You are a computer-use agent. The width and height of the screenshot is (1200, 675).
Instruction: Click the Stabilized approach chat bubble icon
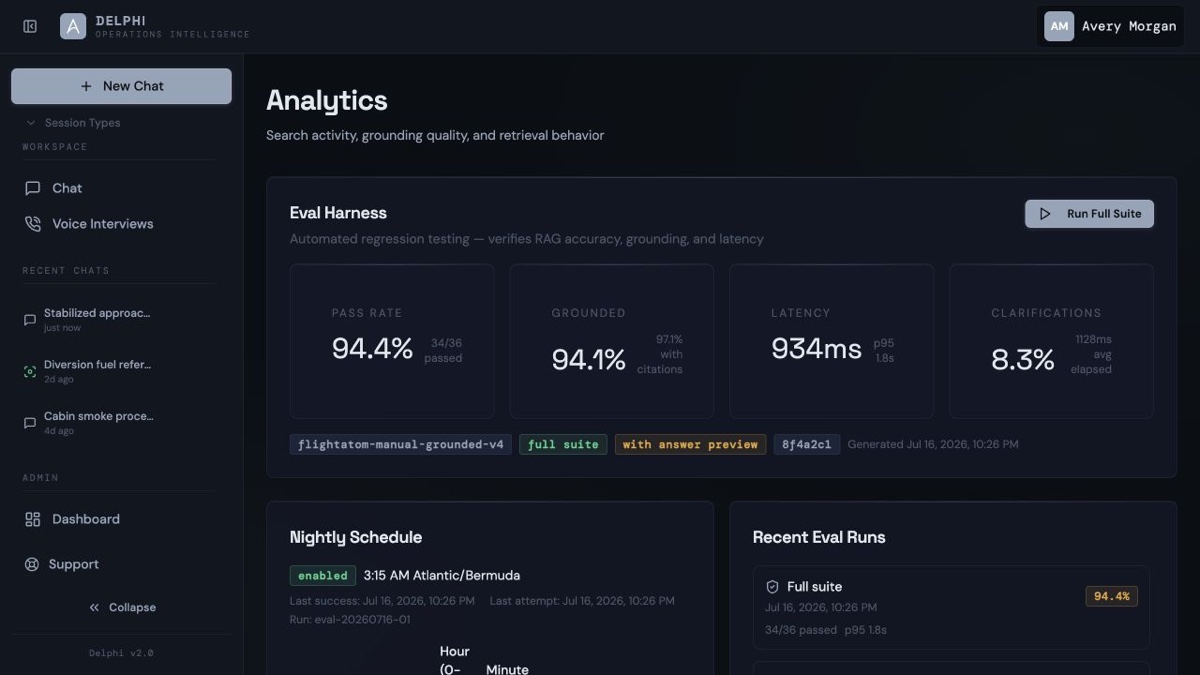coord(30,320)
